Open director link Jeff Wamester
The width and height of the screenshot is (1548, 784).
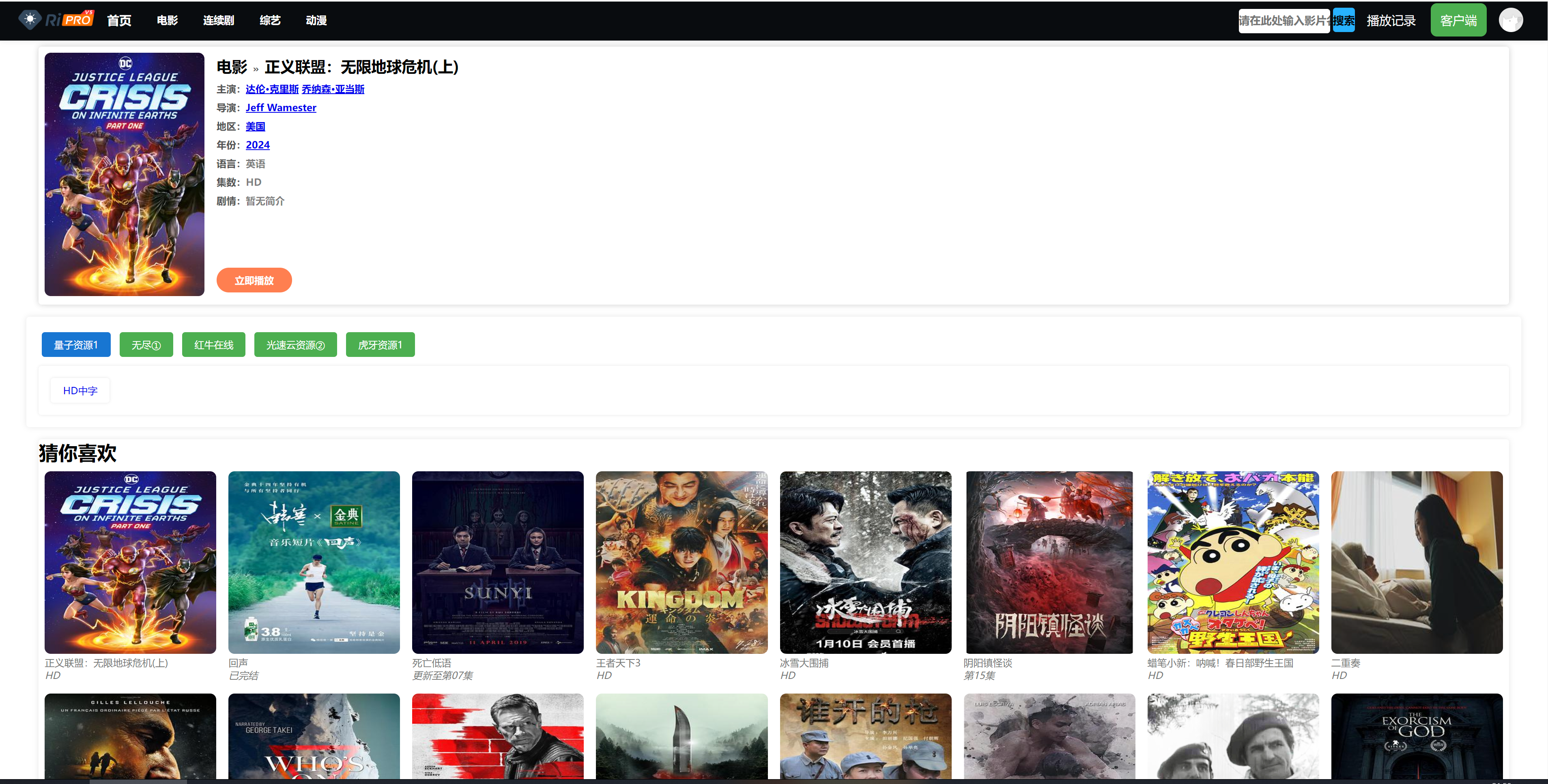click(x=281, y=107)
